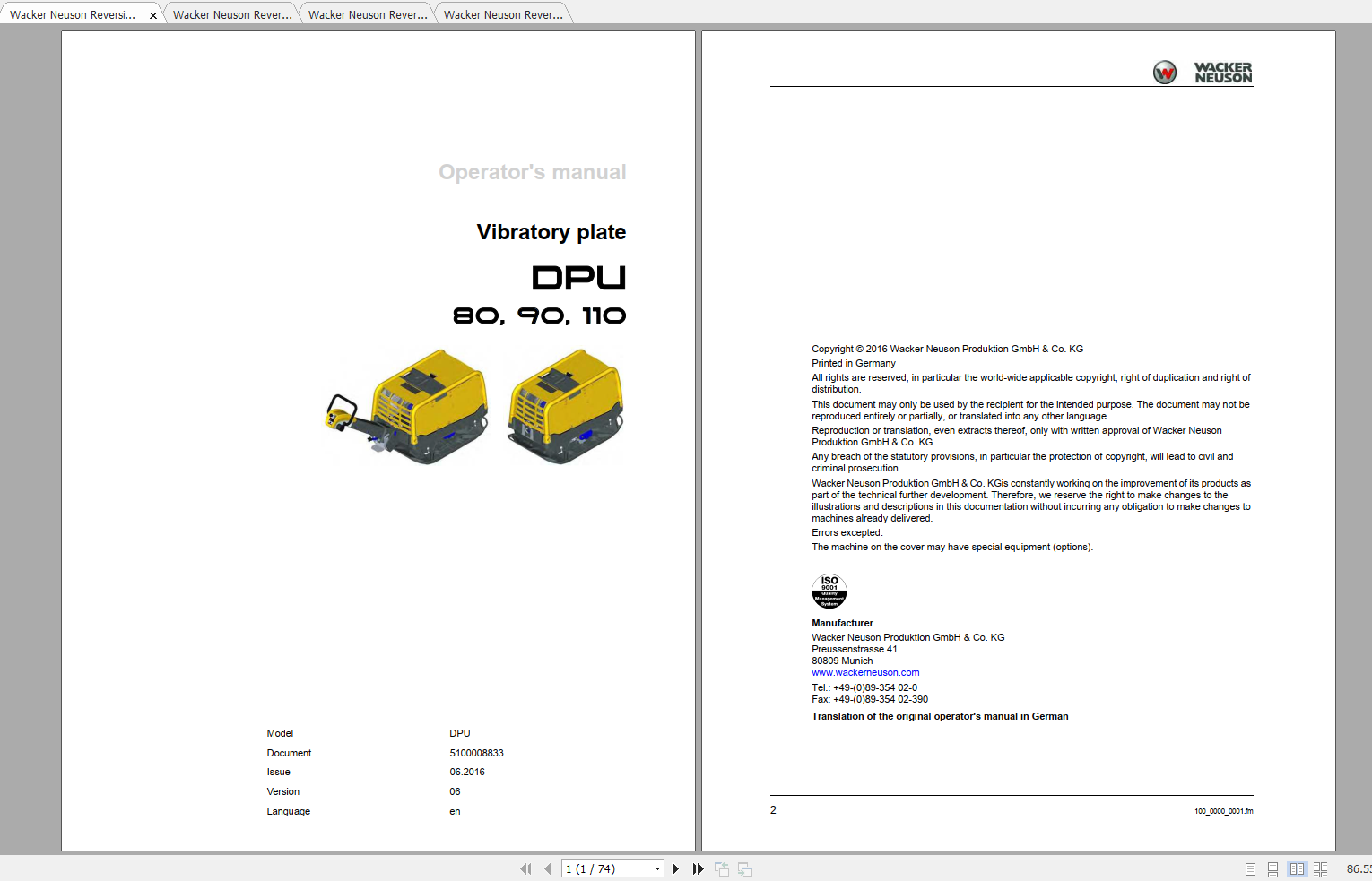
Task: Switch to the third Wacker Neuson Rever... tab
Action: pyautogui.click(x=368, y=15)
